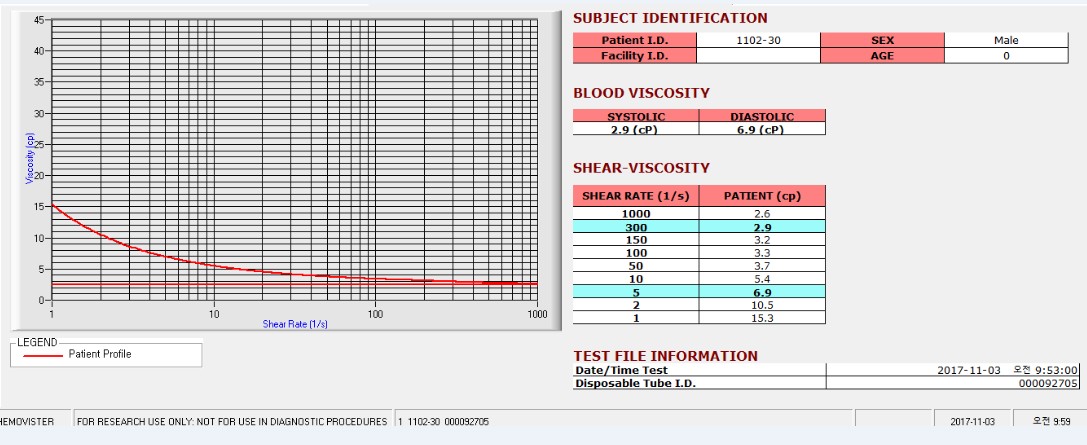Viewport: 1087px width, 445px height.
Task: Click the Viscosity (cp) axis label
Action: (30, 158)
